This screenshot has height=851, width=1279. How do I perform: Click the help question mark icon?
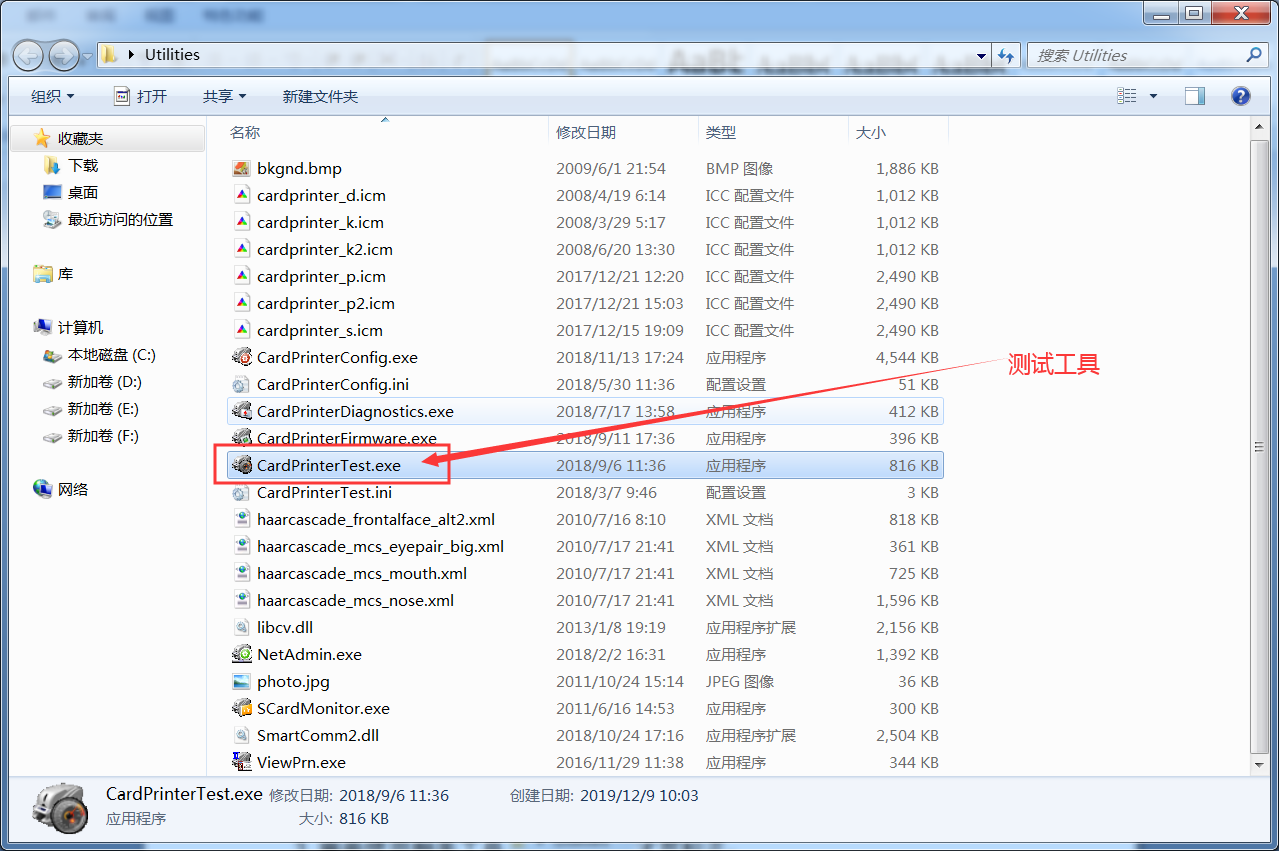[x=1241, y=96]
